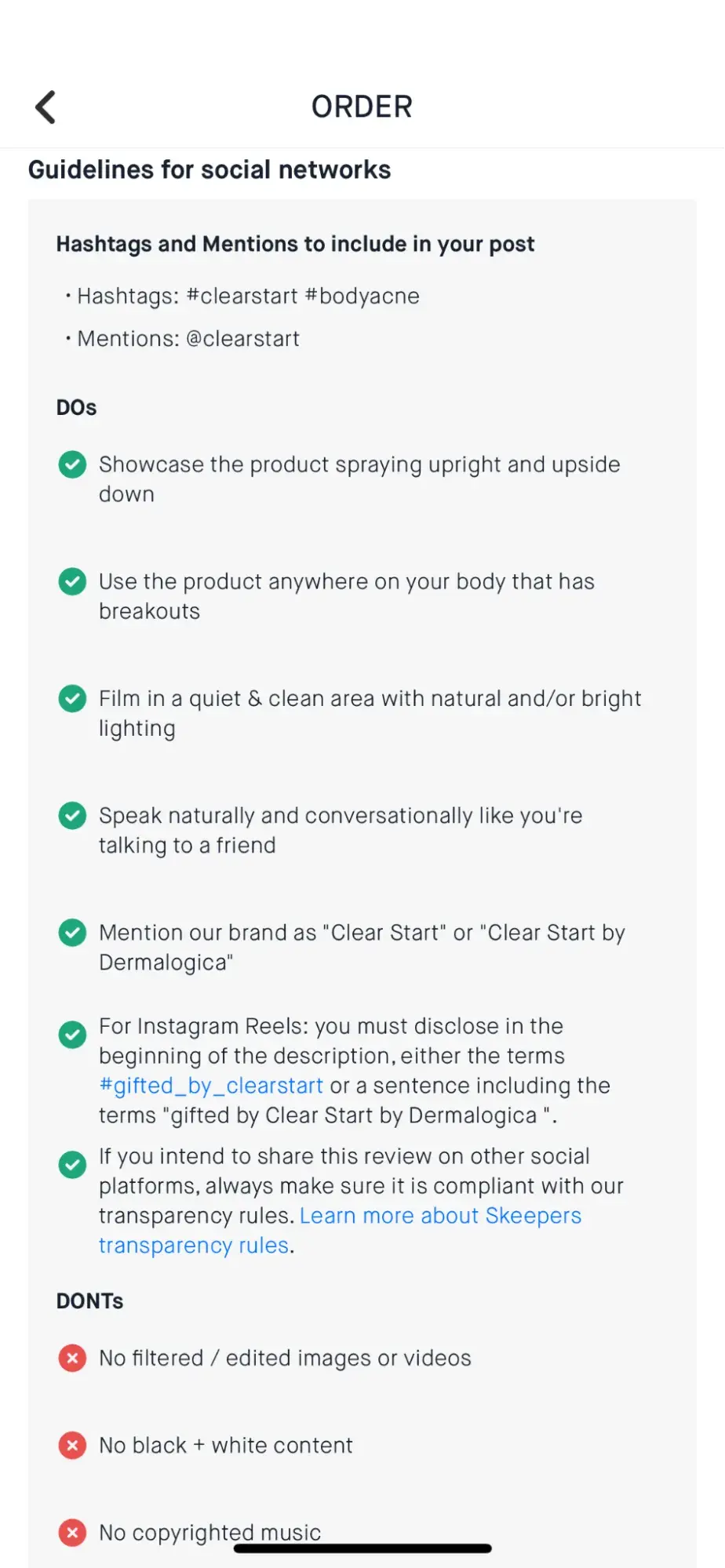Click red X beside "No black + white content"
Image resolution: width=725 pixels, height=1568 pixels.
[73, 1445]
